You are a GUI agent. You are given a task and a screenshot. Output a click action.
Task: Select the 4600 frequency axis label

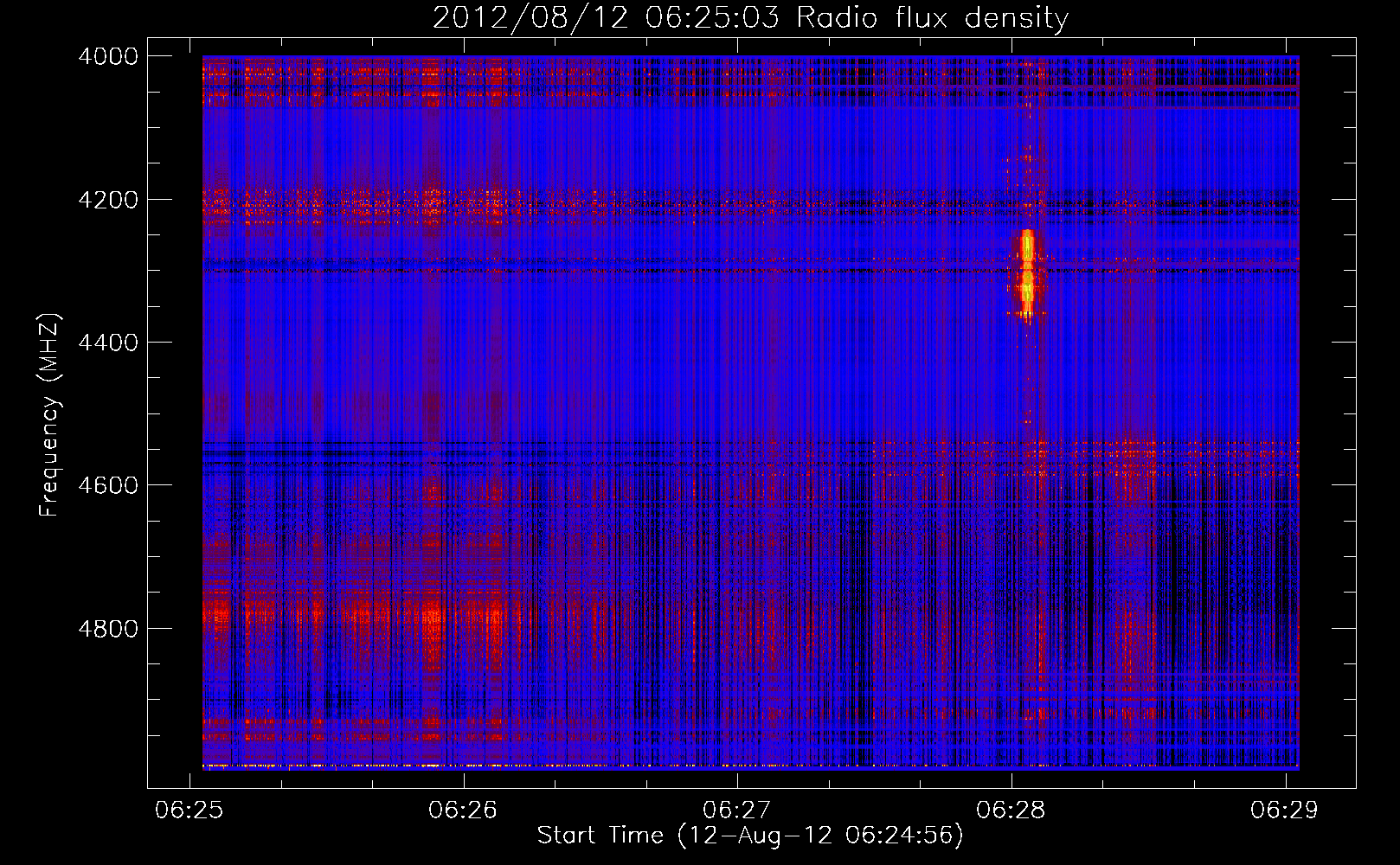point(108,485)
